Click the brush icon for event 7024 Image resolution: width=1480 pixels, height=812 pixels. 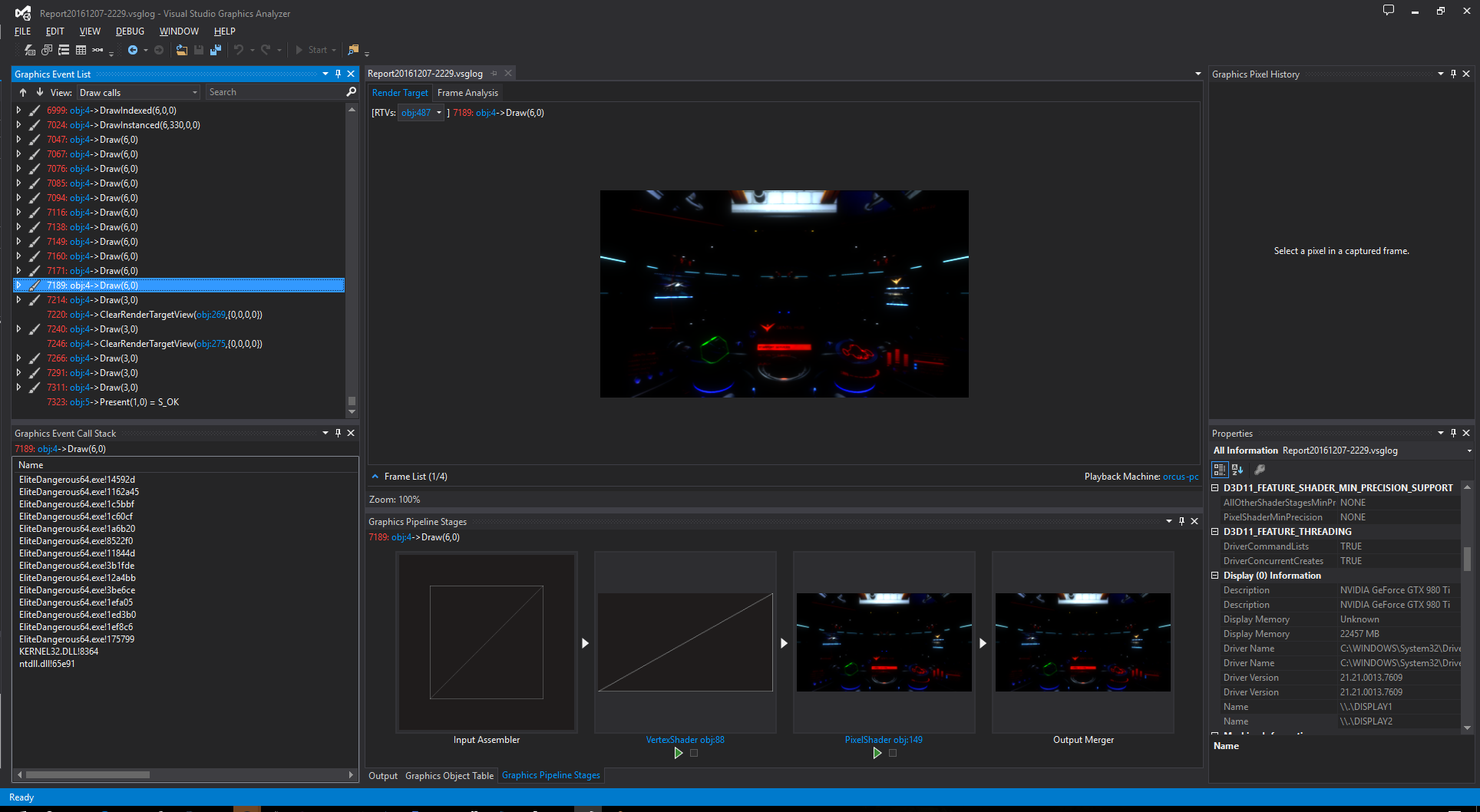(35, 125)
